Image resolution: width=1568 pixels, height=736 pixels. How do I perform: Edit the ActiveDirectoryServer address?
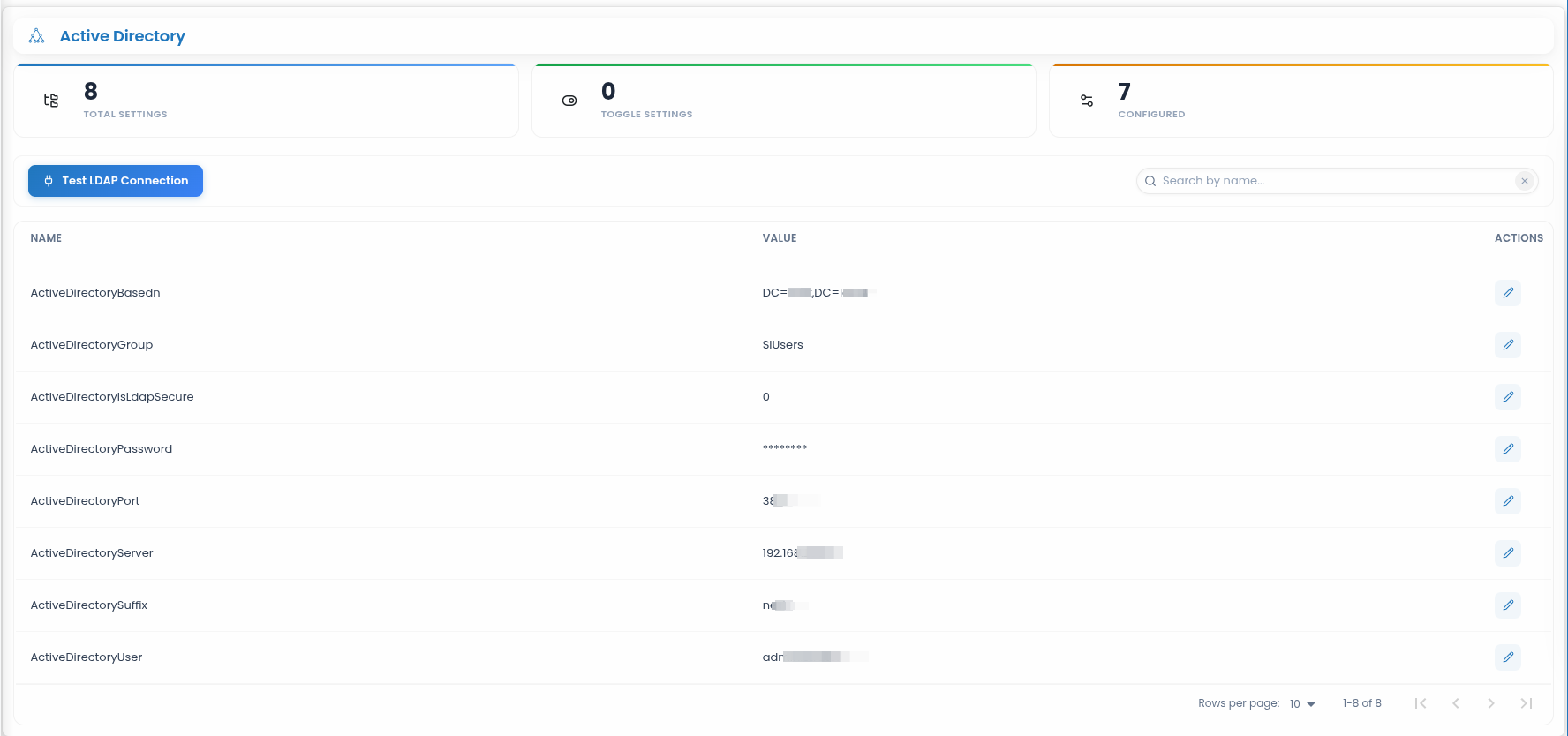1508,553
